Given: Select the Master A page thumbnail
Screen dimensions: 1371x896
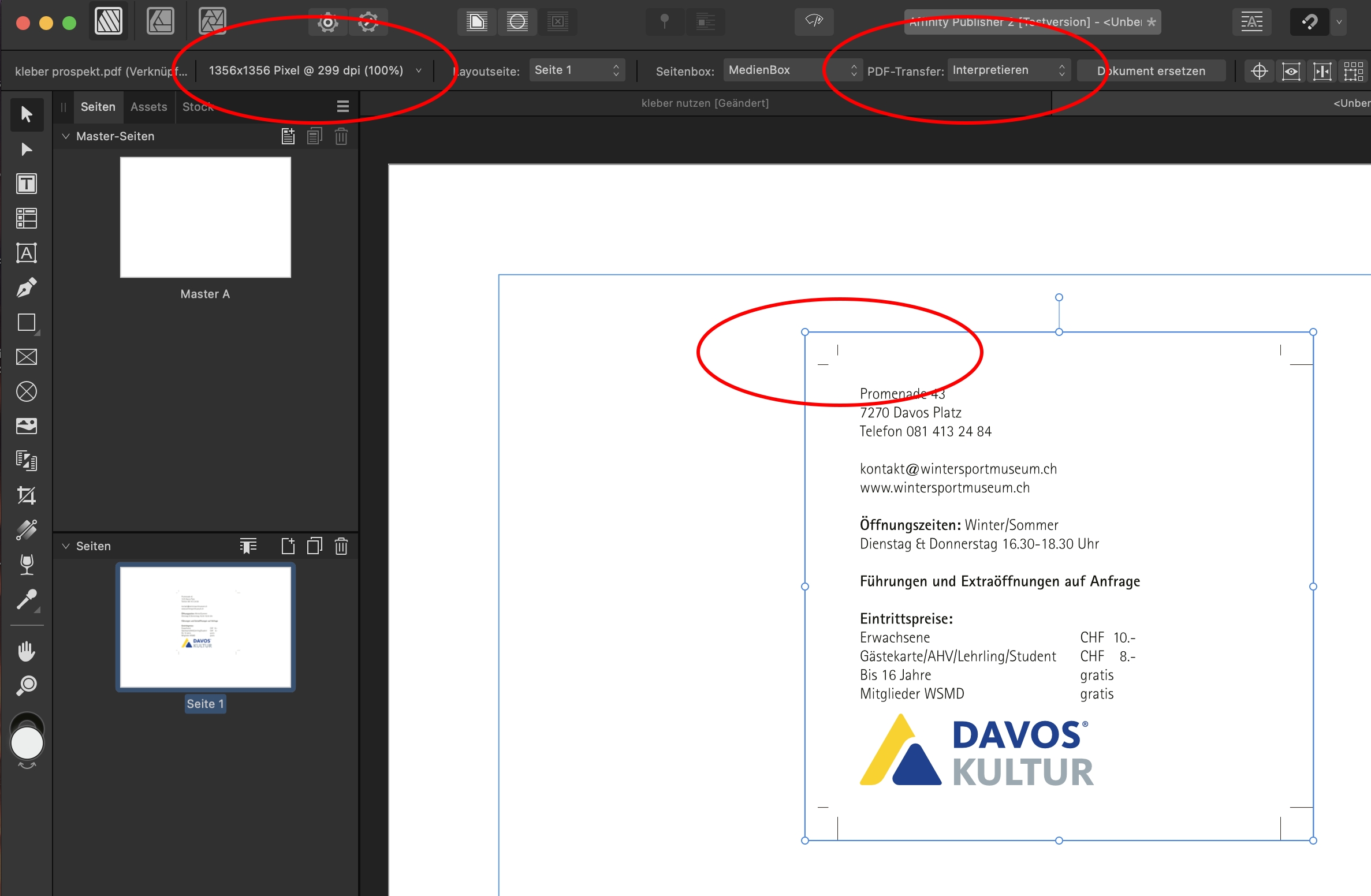Looking at the screenshot, I should click(x=205, y=218).
